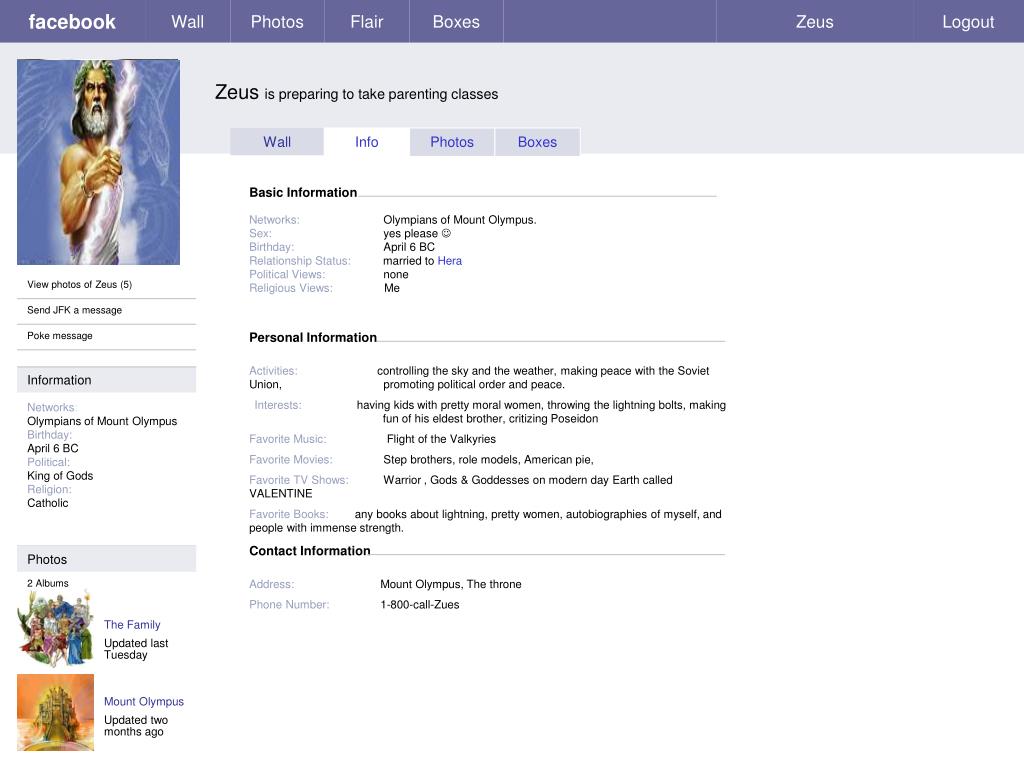Open Flair in the top navigation bar
The width and height of the screenshot is (1024, 768).
pyautogui.click(x=366, y=22)
